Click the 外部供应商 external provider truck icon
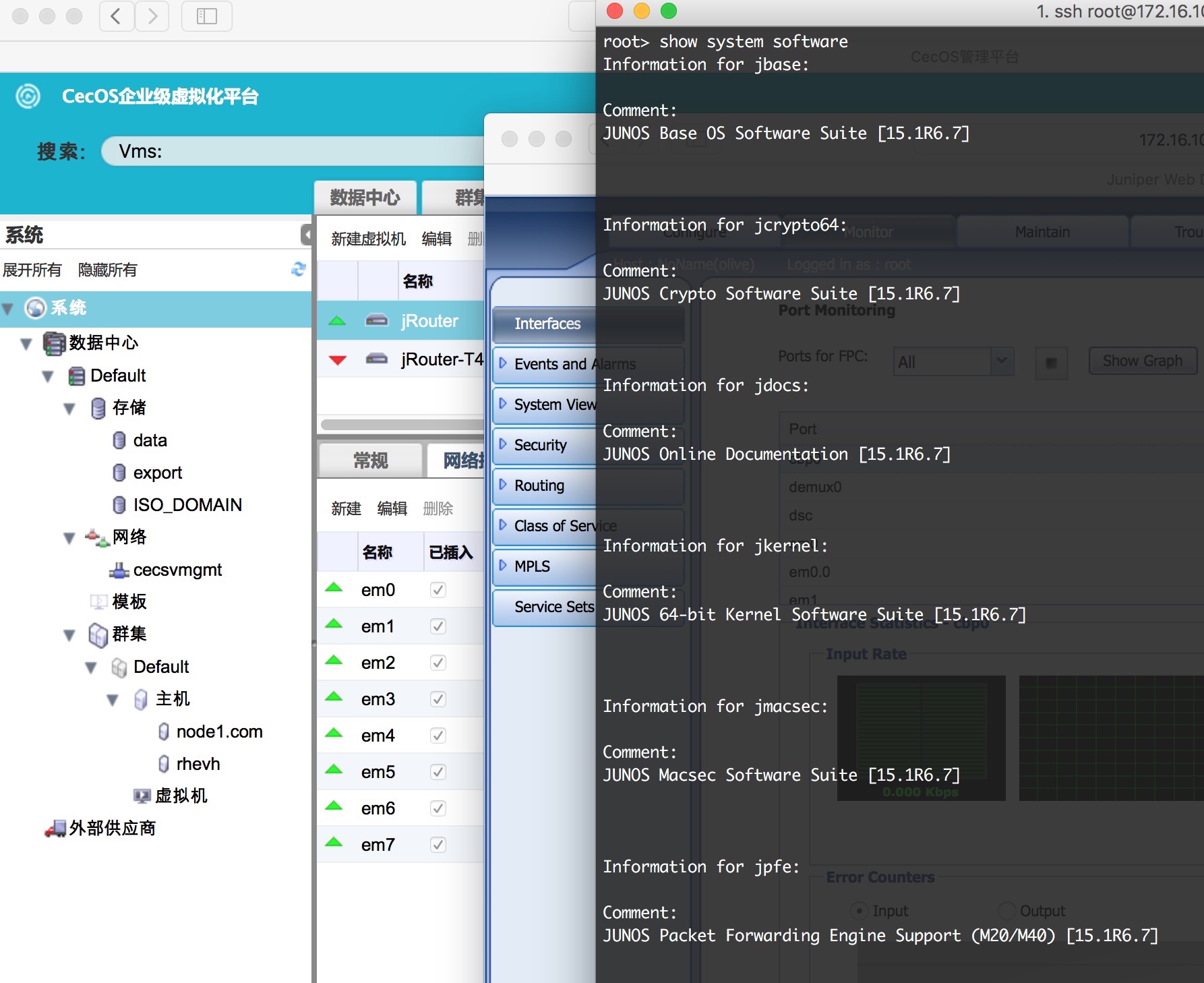Viewport: 1204px width, 983px height. [55, 829]
